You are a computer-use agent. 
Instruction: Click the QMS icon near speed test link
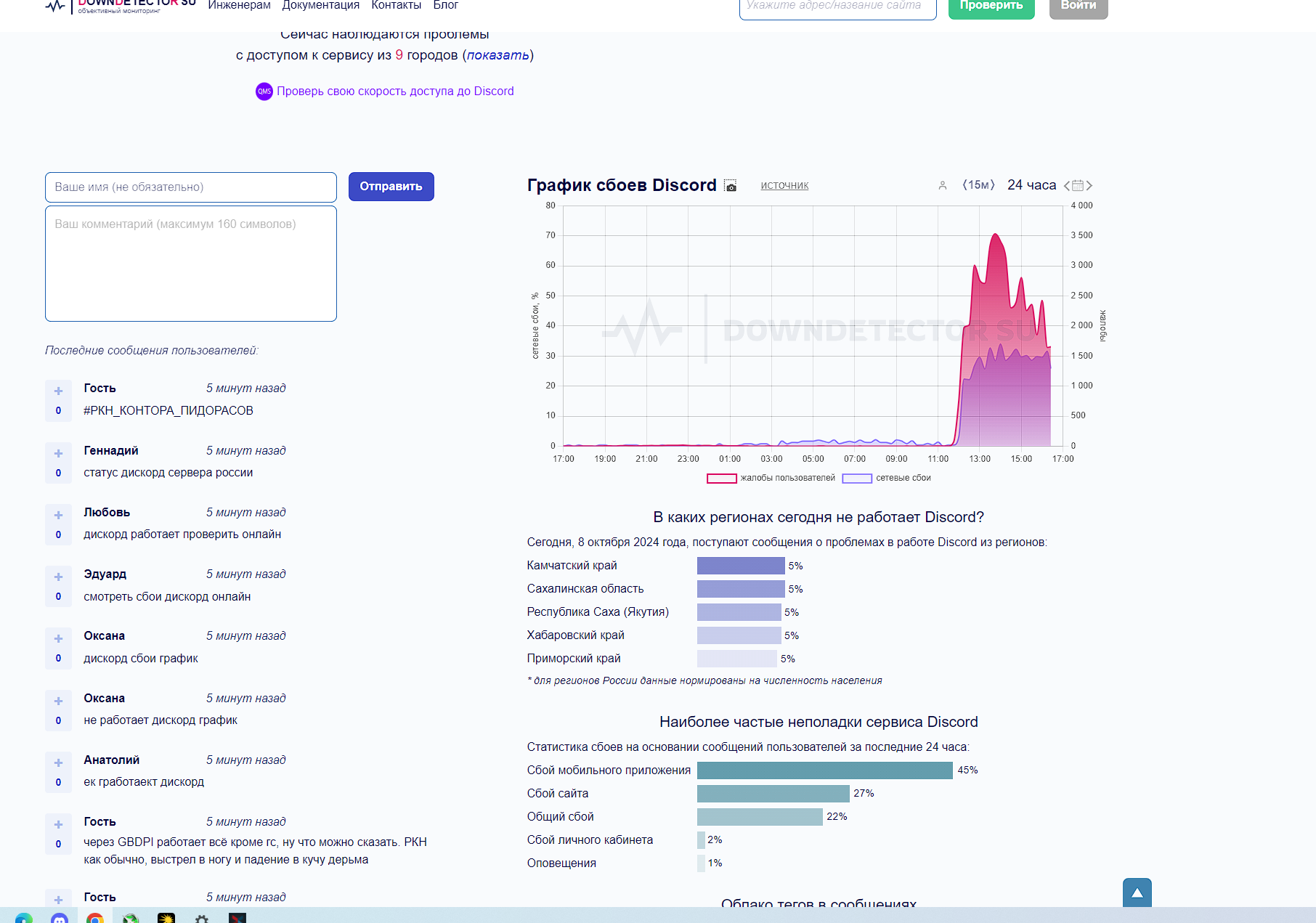pos(264,92)
